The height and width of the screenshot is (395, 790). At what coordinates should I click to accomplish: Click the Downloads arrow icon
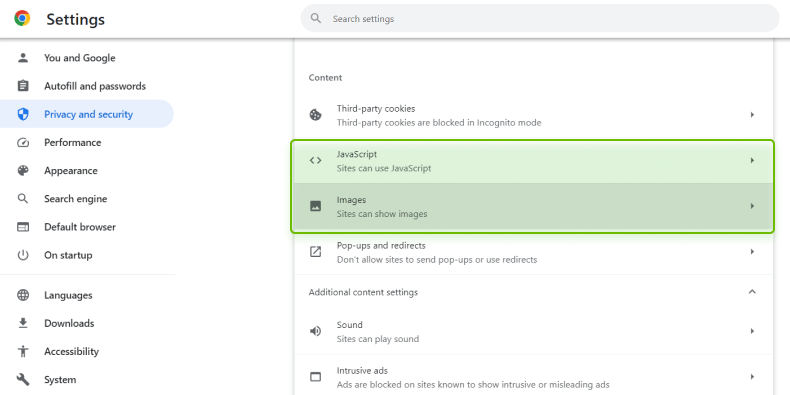pyautogui.click(x=23, y=323)
